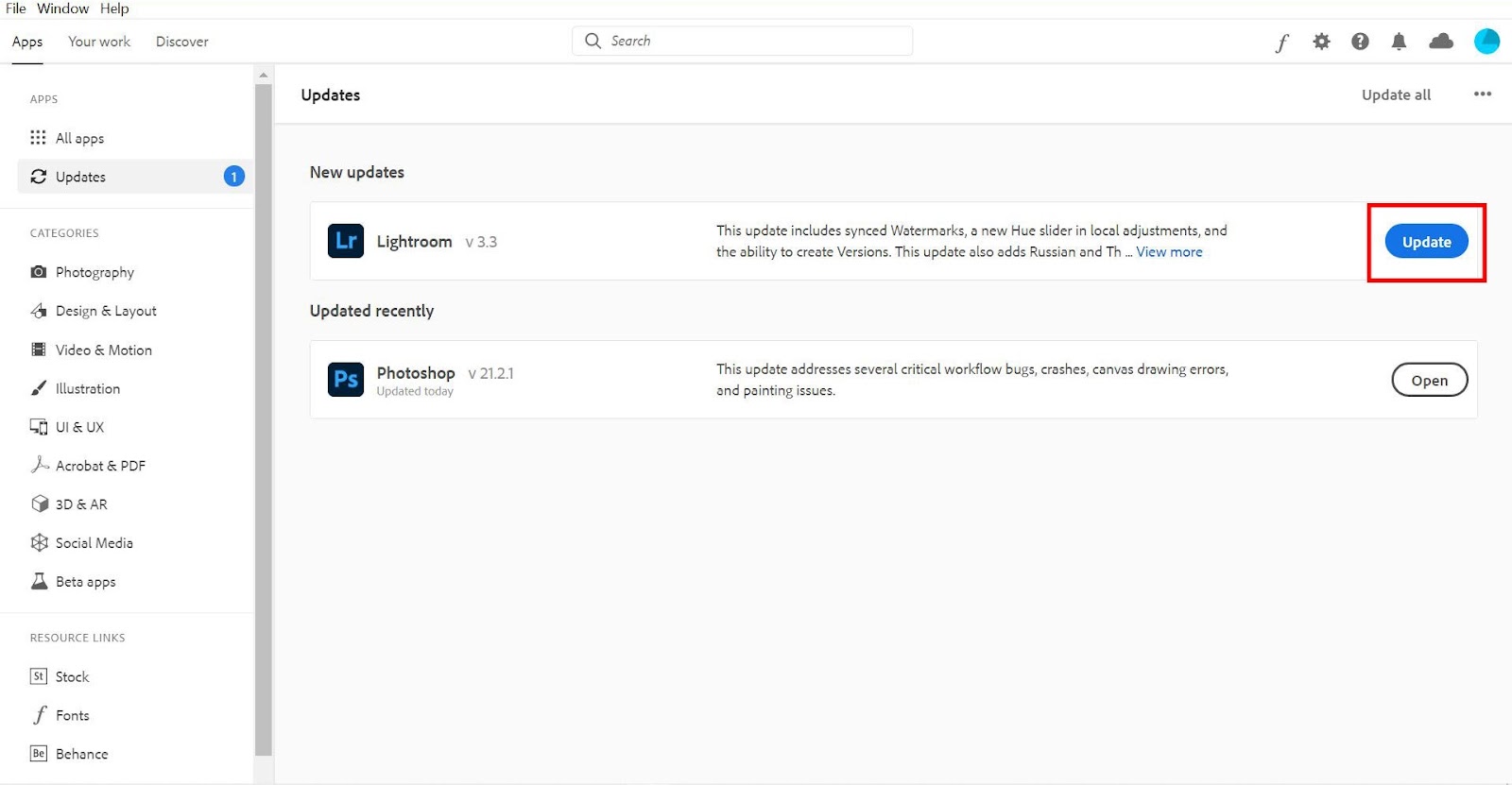The width and height of the screenshot is (1512, 785).
Task: Open the account profile avatar
Action: tap(1486, 41)
